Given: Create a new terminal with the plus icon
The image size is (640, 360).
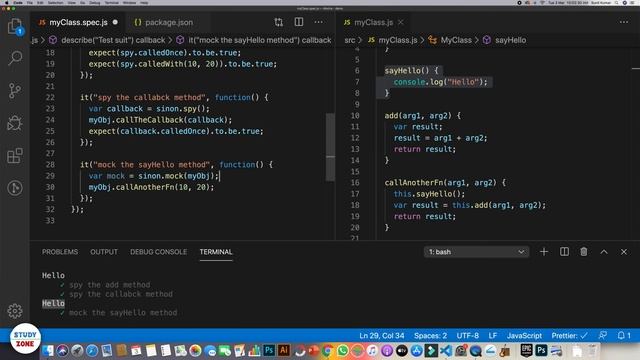Looking at the screenshot, I should pos(544,252).
